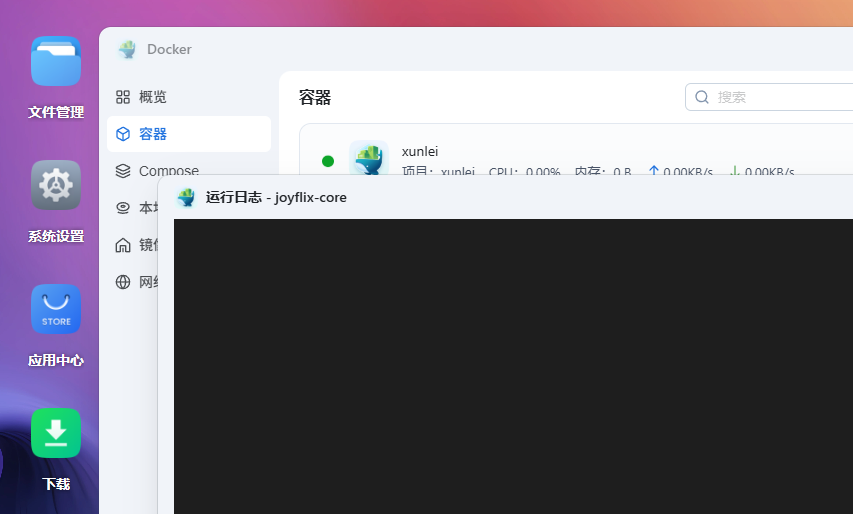
Task: Click the magnifier icon in search box
Action: (x=702, y=97)
